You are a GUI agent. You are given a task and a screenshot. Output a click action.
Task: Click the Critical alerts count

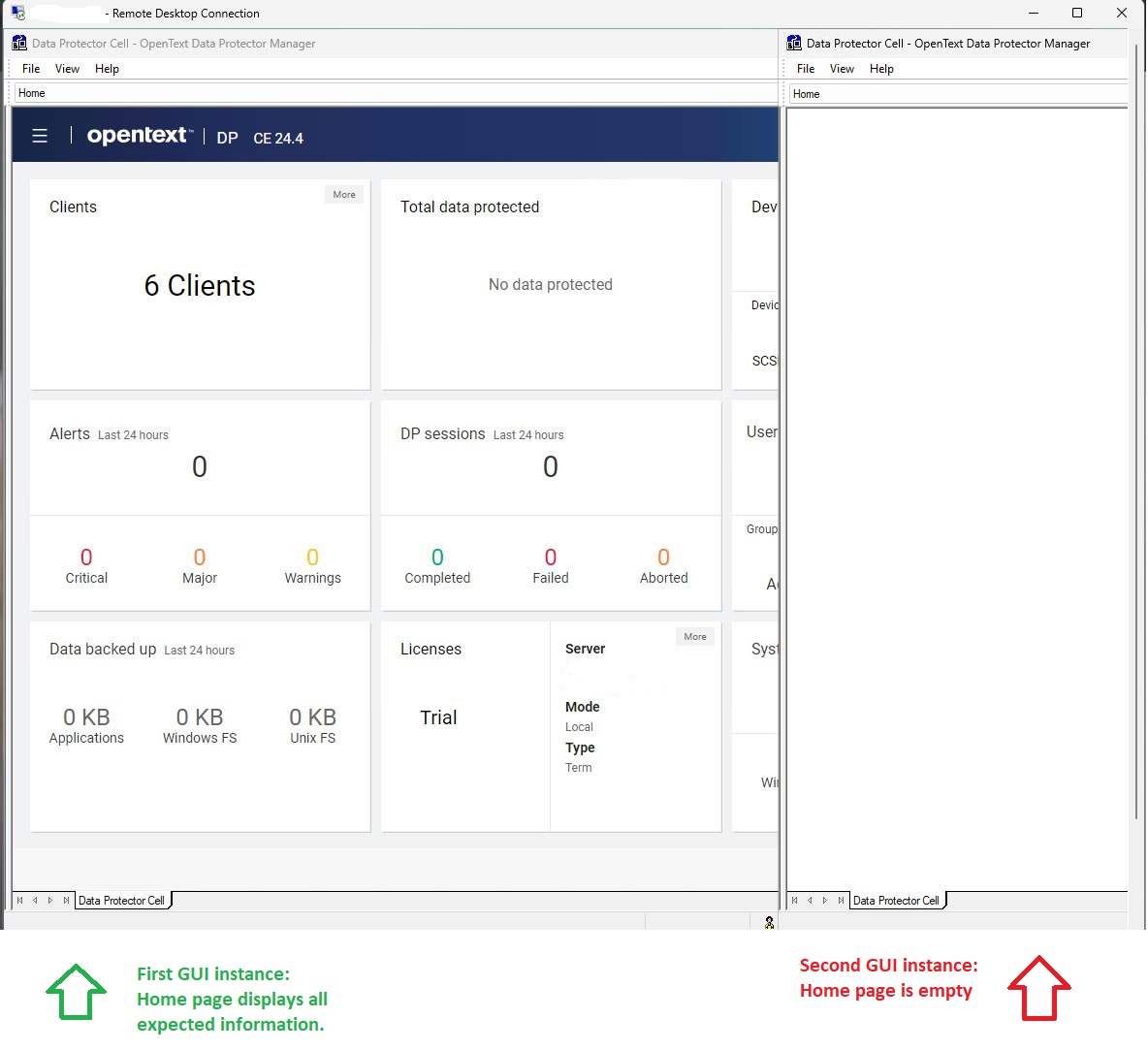[86, 557]
